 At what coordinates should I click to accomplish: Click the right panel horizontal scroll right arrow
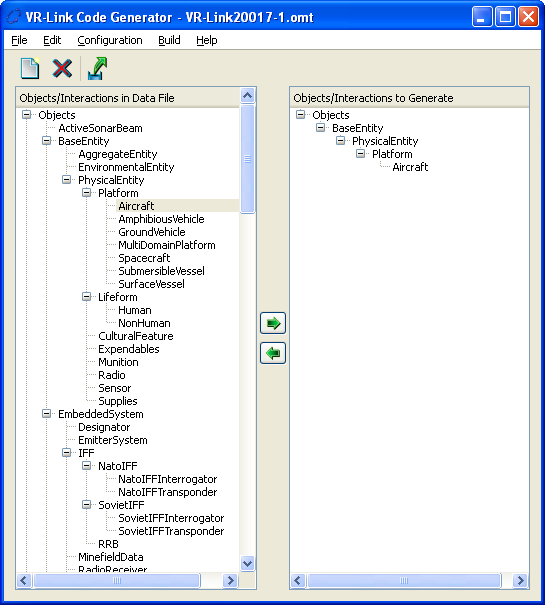pyautogui.click(x=520, y=580)
